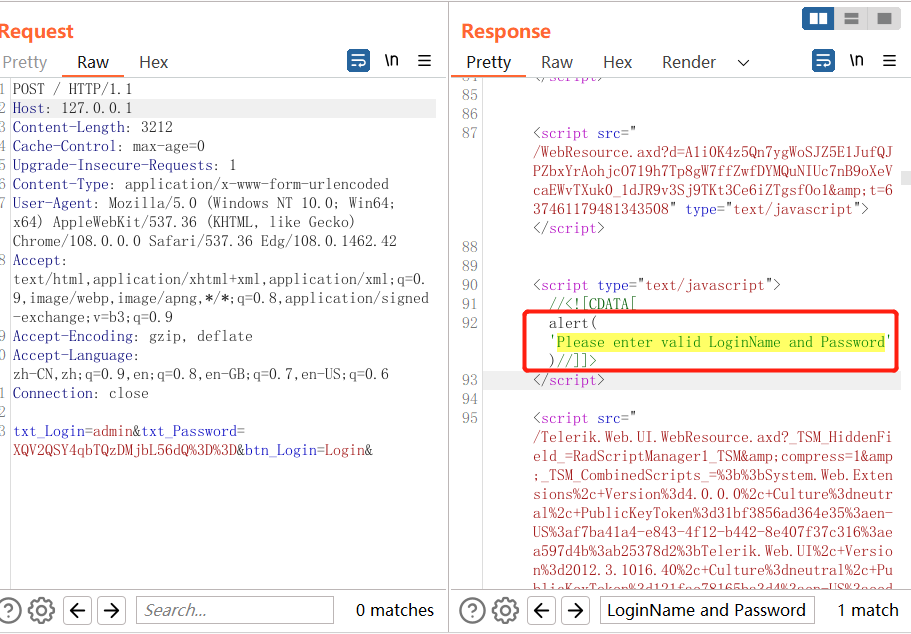This screenshot has height=634, width=911.
Task: Select the Response Raw tab
Action: [x=557, y=62]
